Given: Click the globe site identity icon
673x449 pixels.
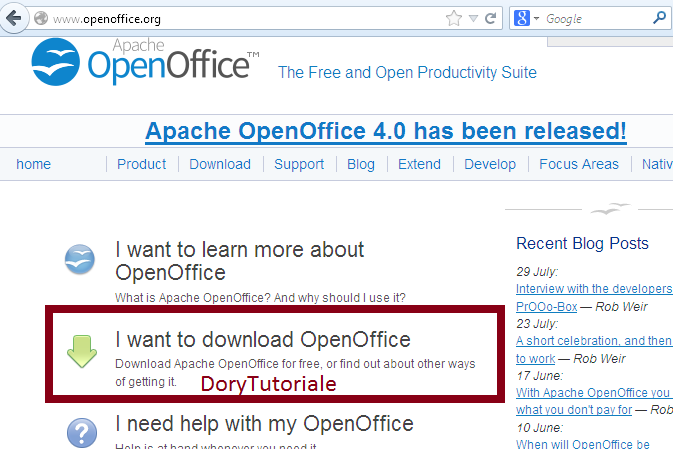Looking at the screenshot, I should coord(41,18).
